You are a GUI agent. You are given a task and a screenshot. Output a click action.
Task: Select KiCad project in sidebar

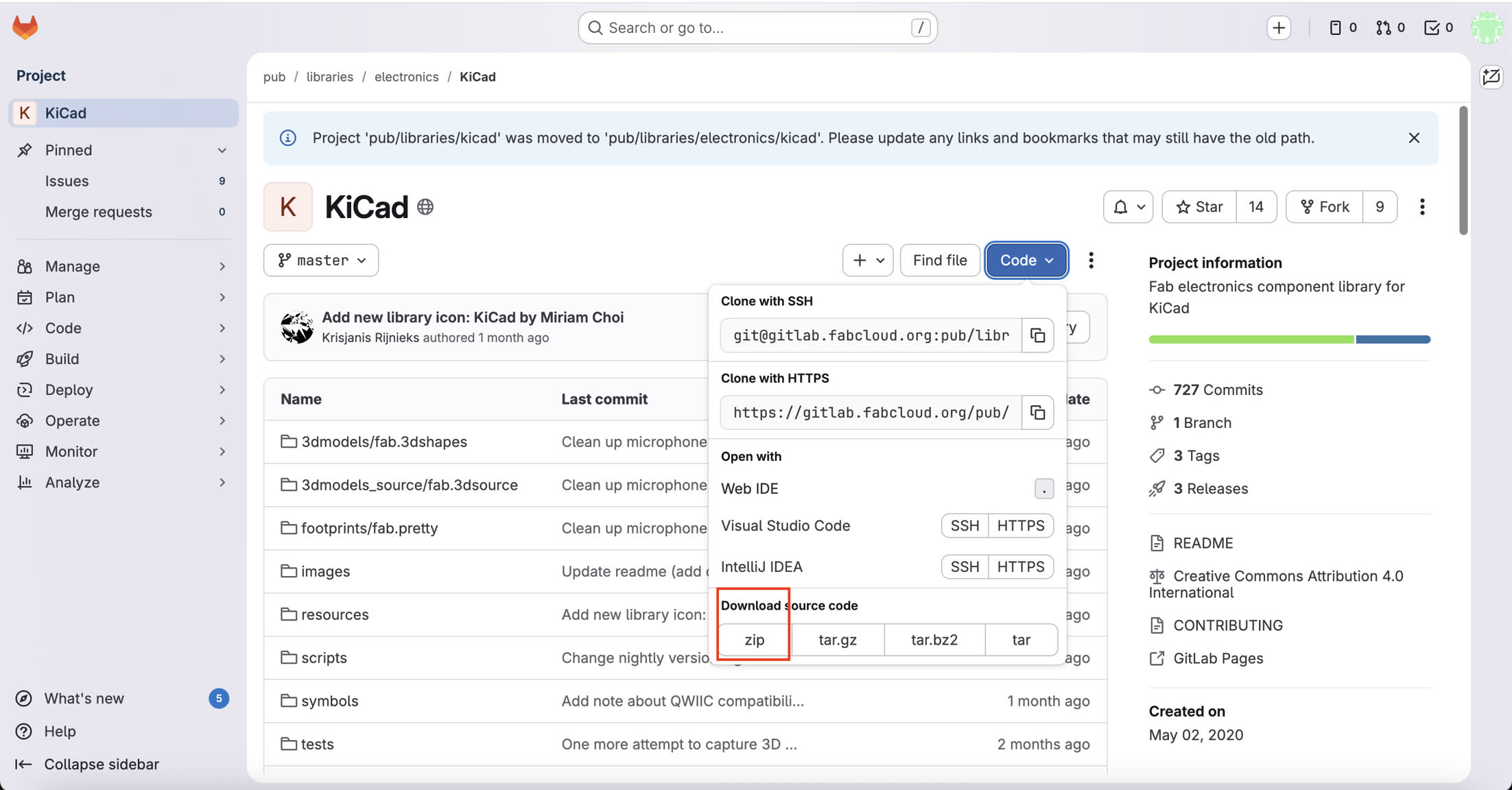[x=123, y=112]
